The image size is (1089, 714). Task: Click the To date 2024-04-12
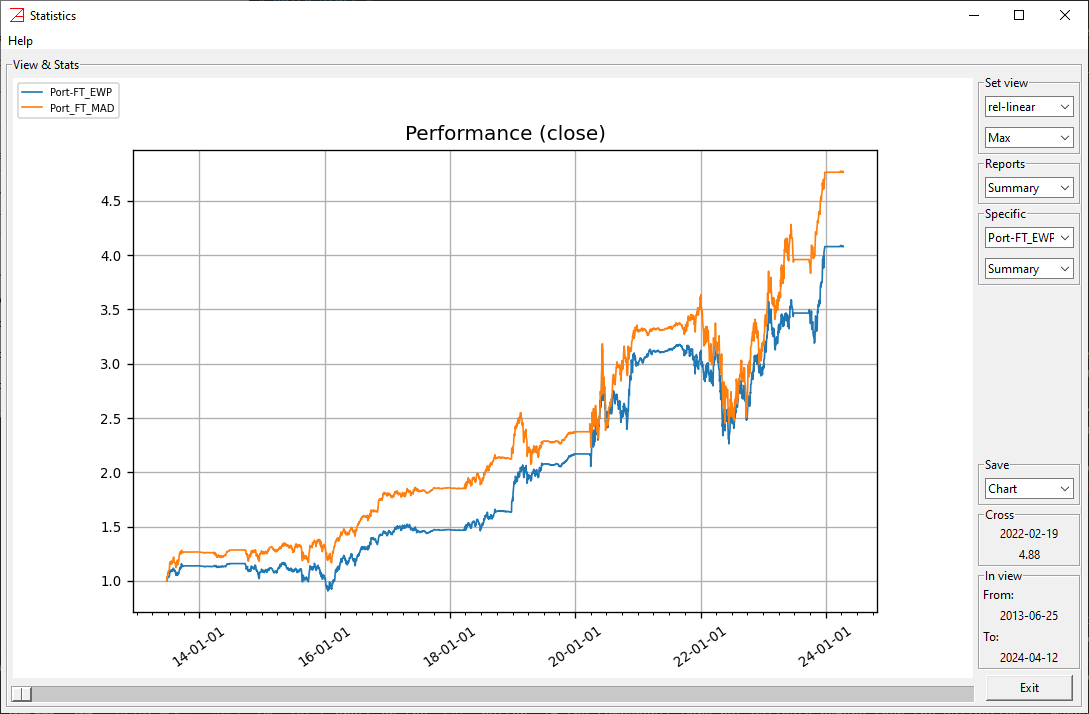coord(1029,657)
